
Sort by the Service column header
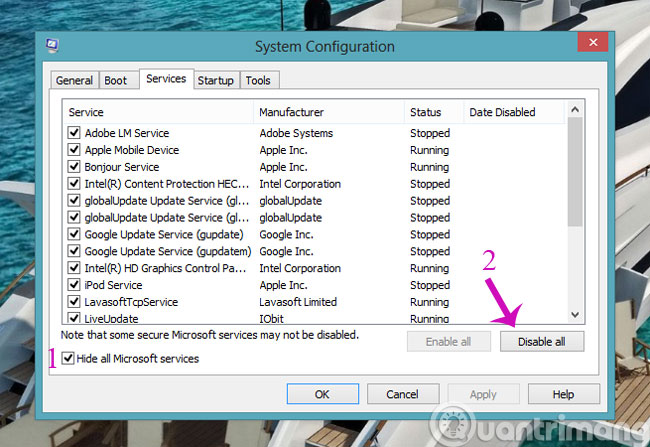158,112
